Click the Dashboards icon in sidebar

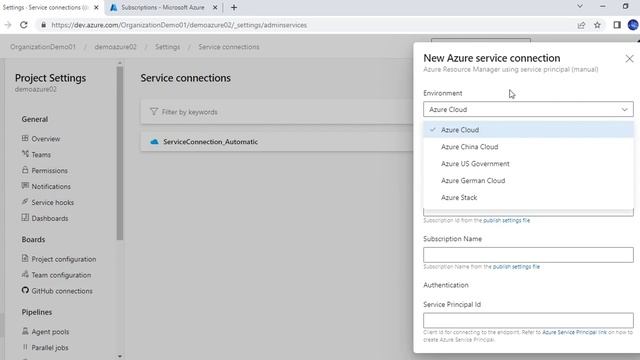click(x=25, y=218)
